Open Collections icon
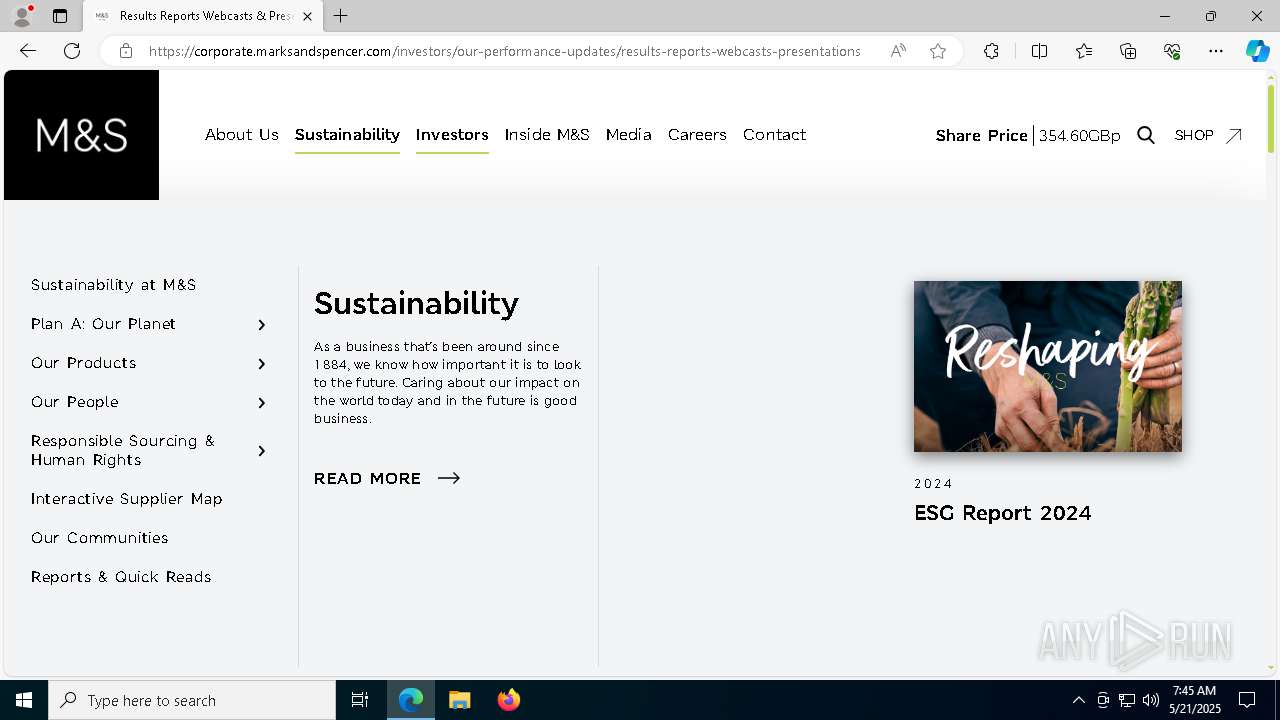Image resolution: width=1280 pixels, height=720 pixels. pyautogui.click(x=1128, y=51)
